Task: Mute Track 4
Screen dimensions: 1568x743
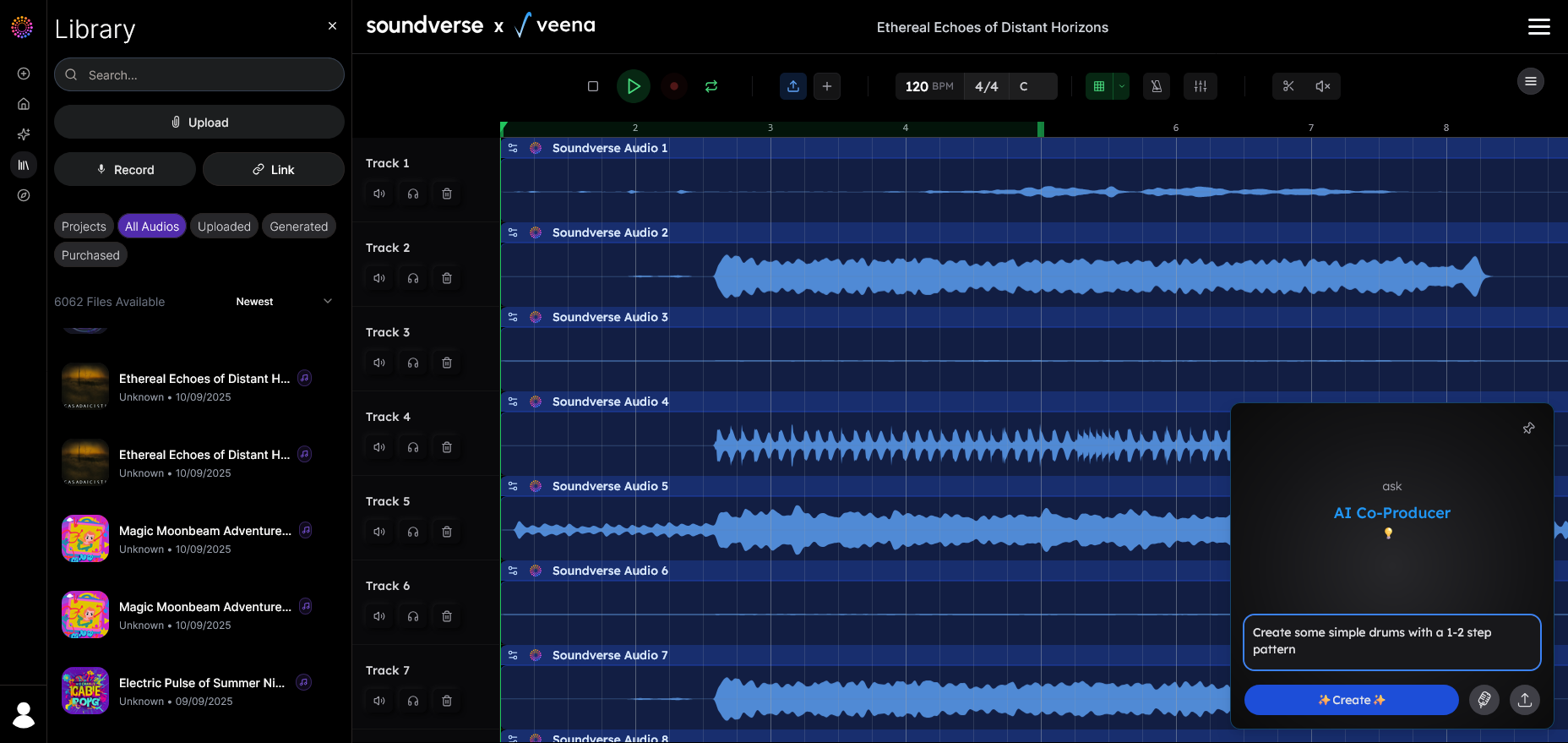Action: coord(379,447)
